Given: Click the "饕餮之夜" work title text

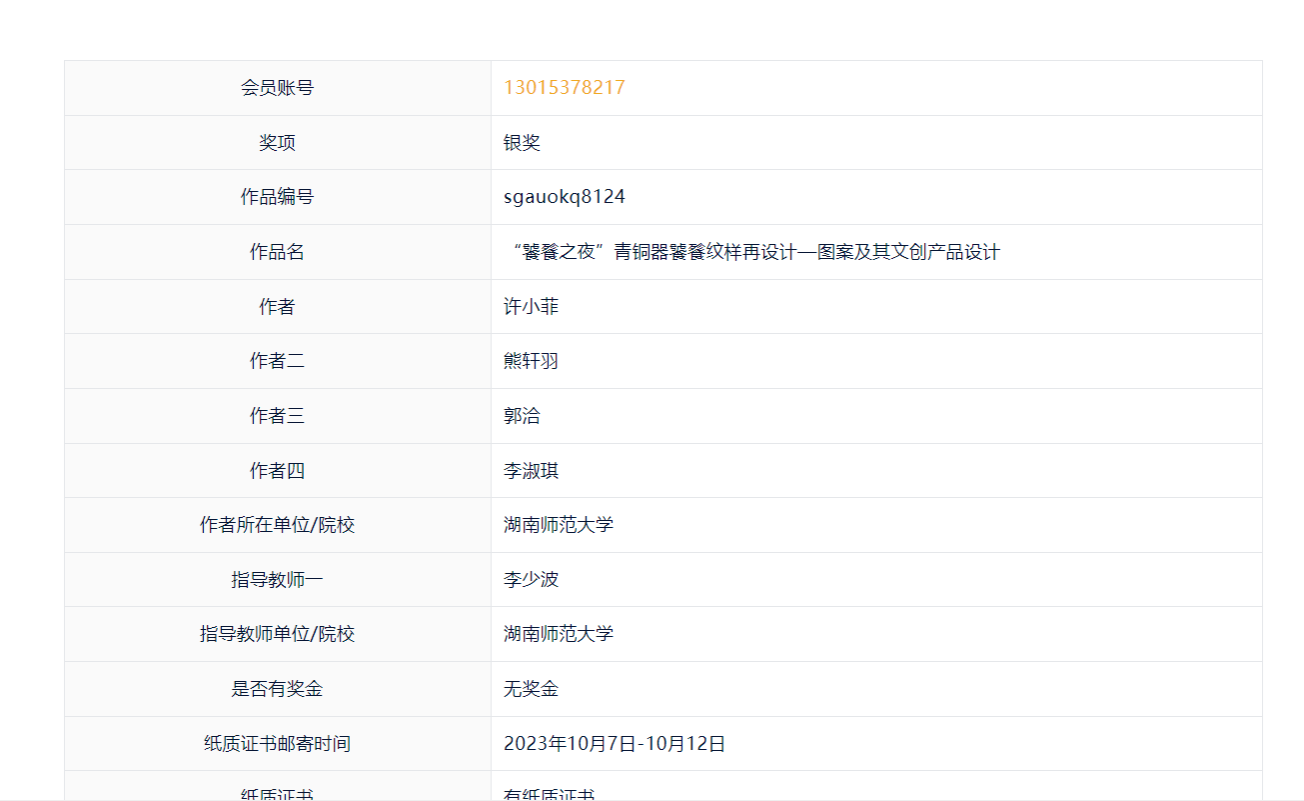Looking at the screenshot, I should pos(754,252).
